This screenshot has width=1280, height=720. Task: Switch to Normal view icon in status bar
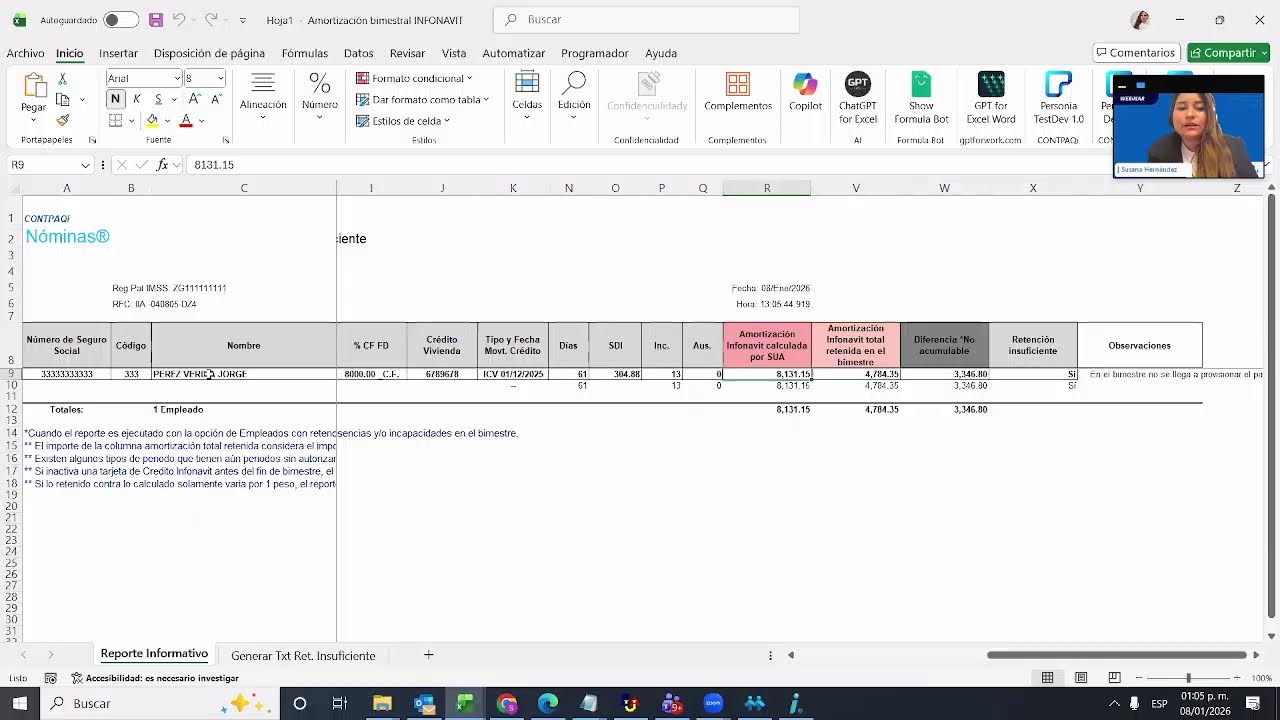click(x=1047, y=678)
